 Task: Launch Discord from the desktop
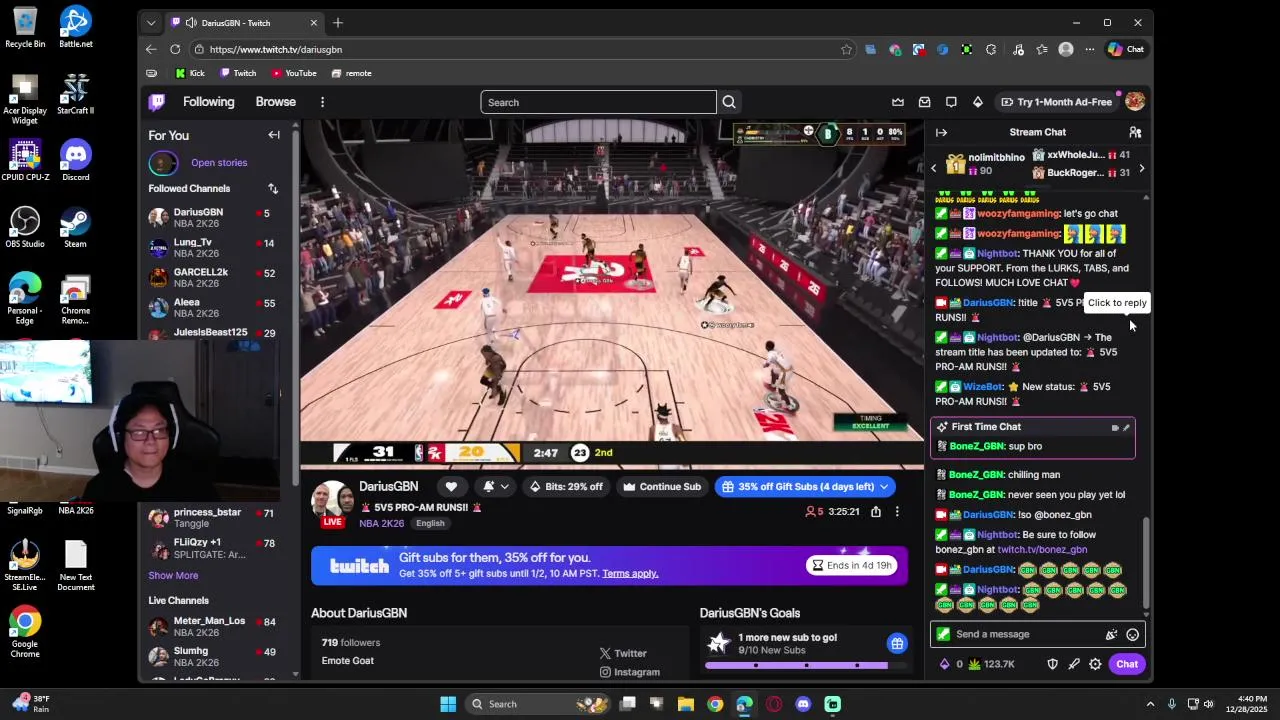click(75, 161)
